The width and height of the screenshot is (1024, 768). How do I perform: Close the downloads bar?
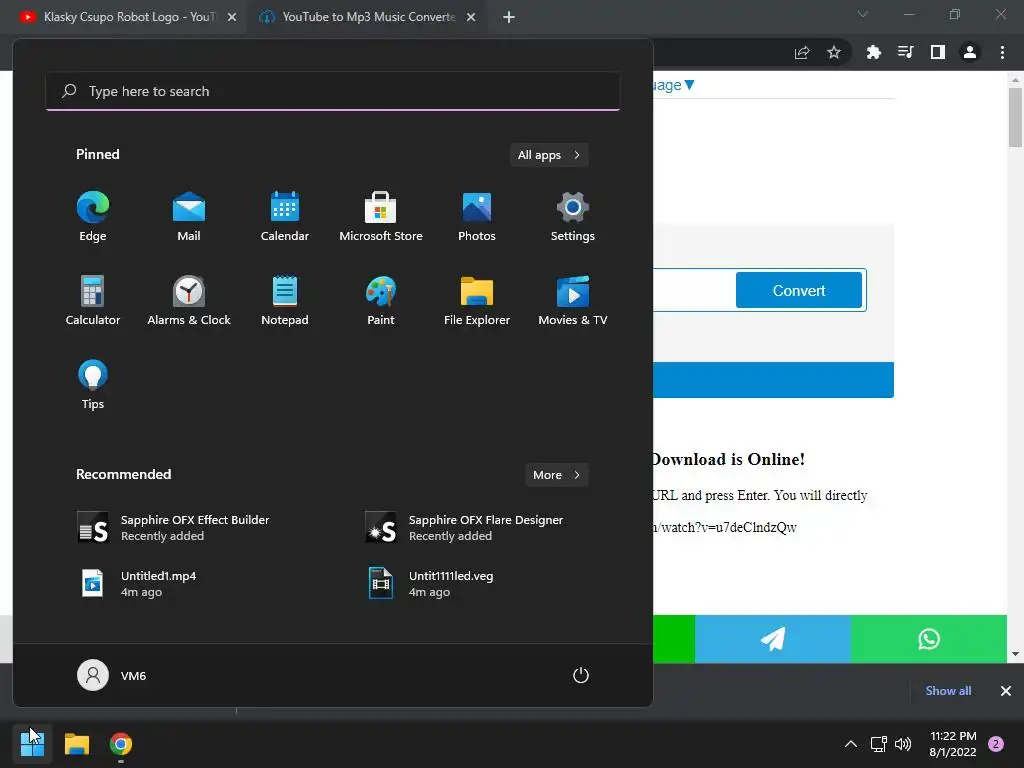[x=1006, y=691]
